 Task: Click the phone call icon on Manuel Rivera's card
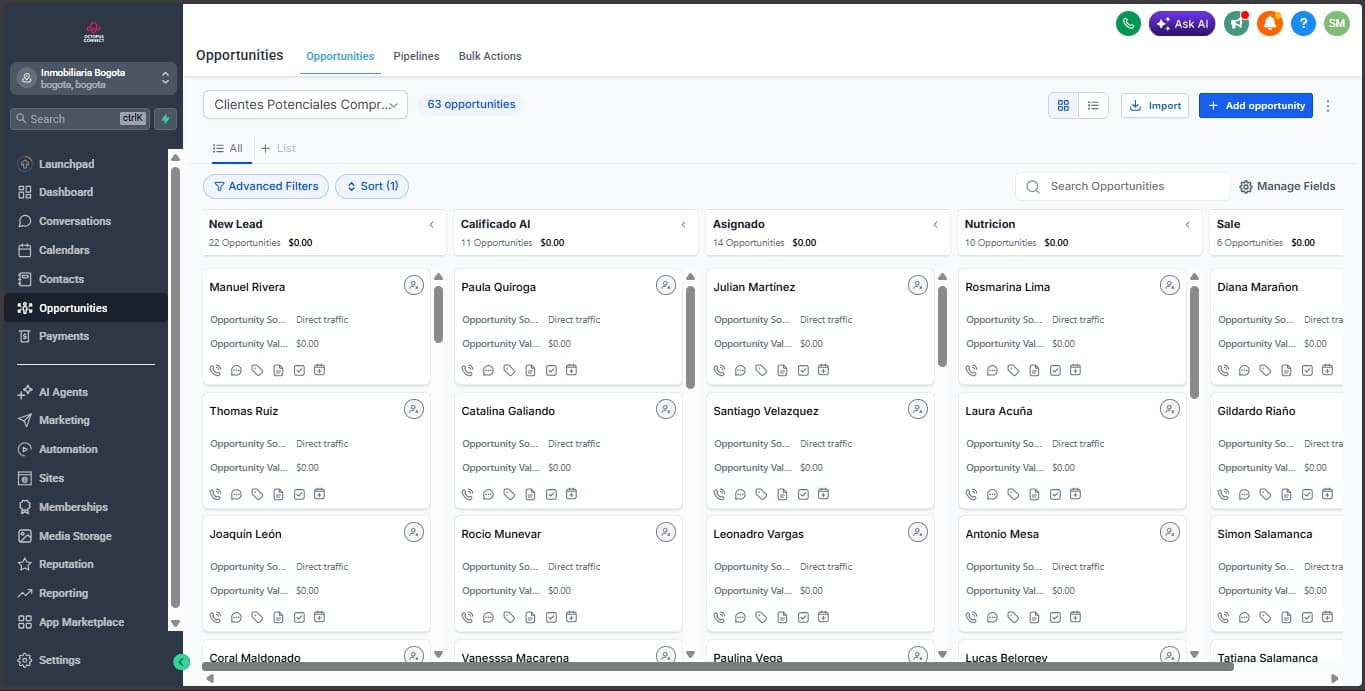[x=215, y=369]
